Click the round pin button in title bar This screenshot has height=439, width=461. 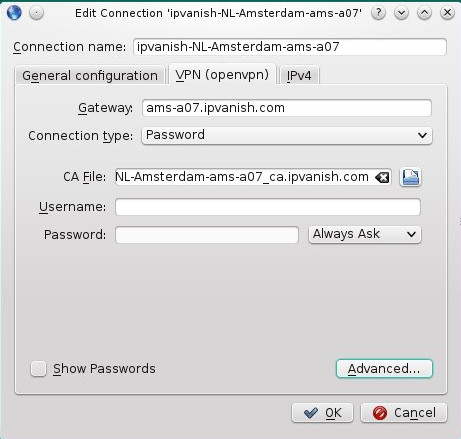tap(36, 13)
